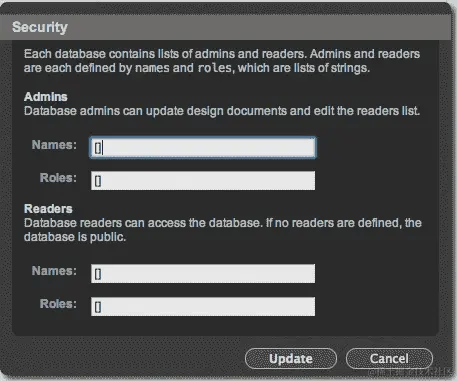Click the Readers section heading
Screen dimensions: 457x381
point(48,209)
